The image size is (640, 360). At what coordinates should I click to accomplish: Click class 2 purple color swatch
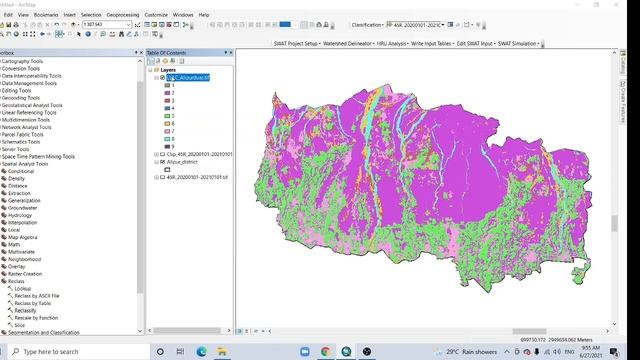click(x=167, y=93)
